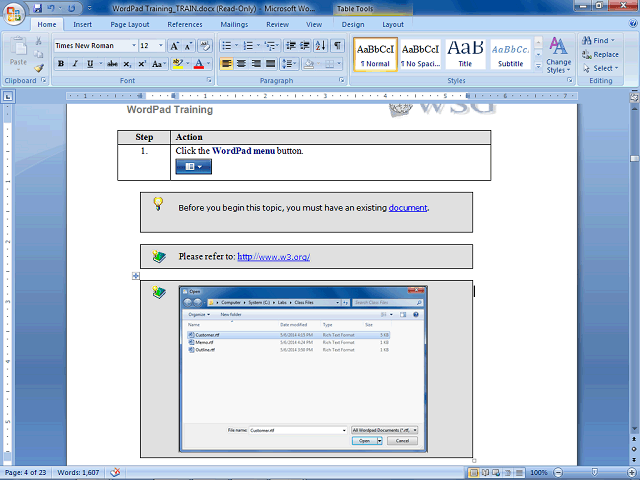Open the Bullets list dropdown

coord(236,46)
